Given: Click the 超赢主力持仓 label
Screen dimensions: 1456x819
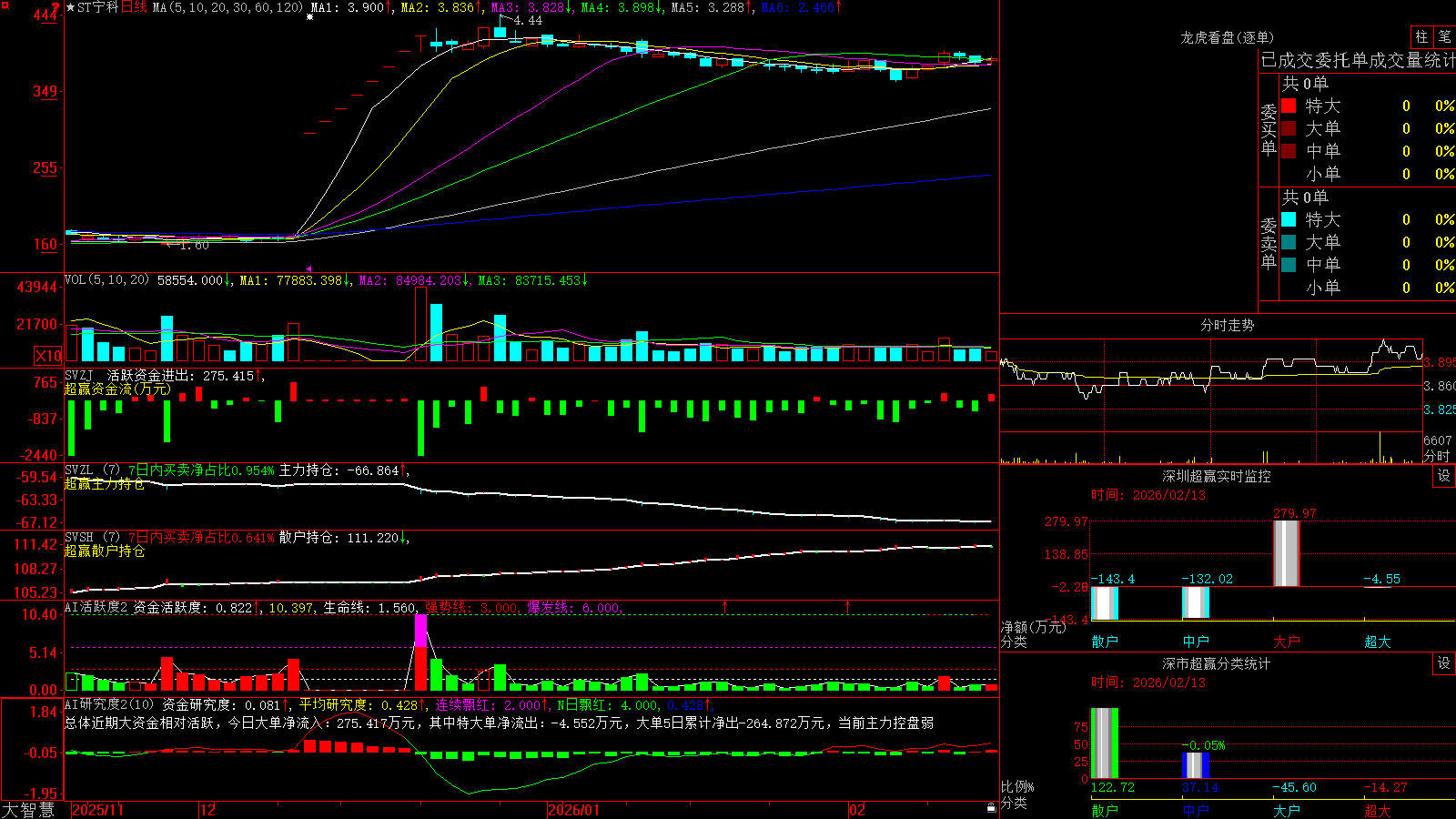Looking at the screenshot, I should click(x=105, y=483).
